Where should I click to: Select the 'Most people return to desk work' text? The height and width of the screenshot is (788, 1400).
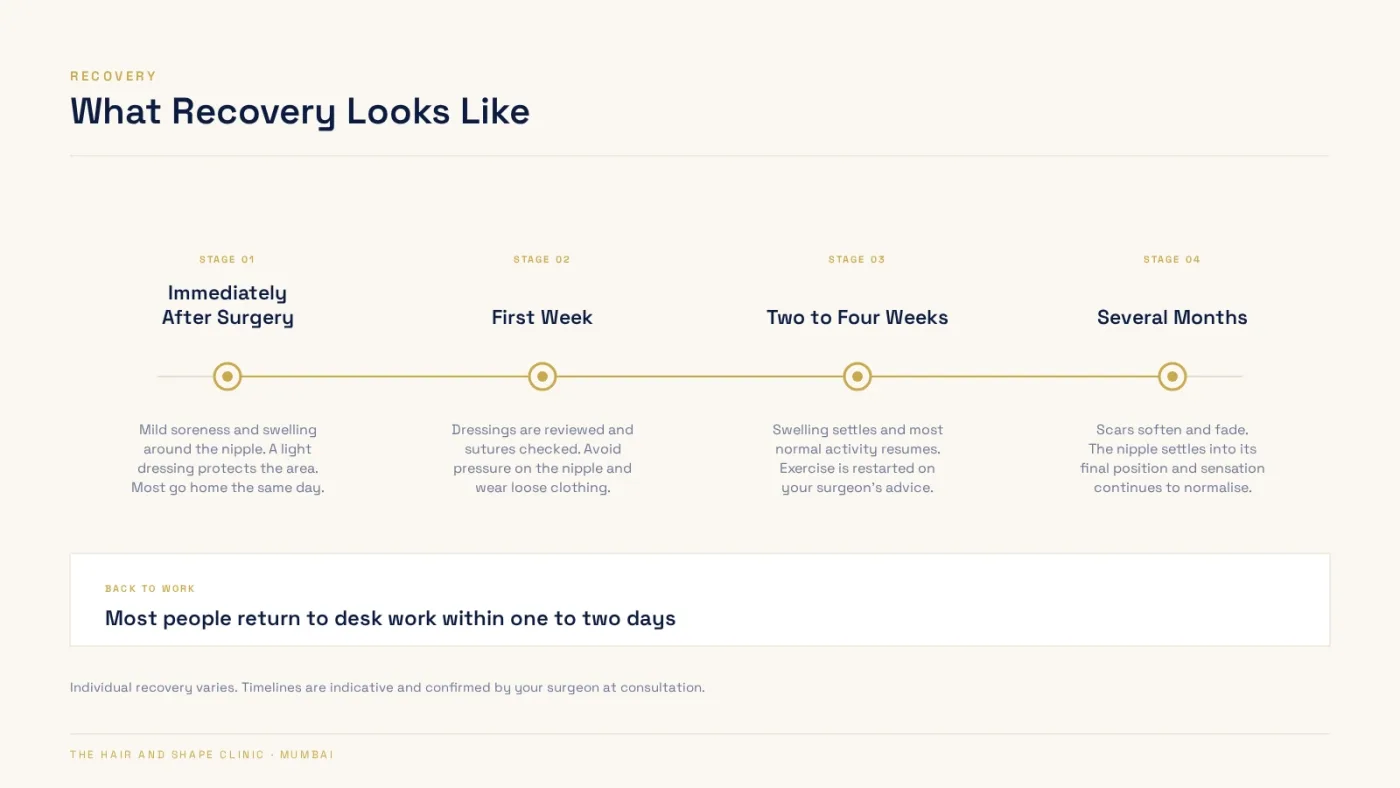pyautogui.click(x=390, y=618)
